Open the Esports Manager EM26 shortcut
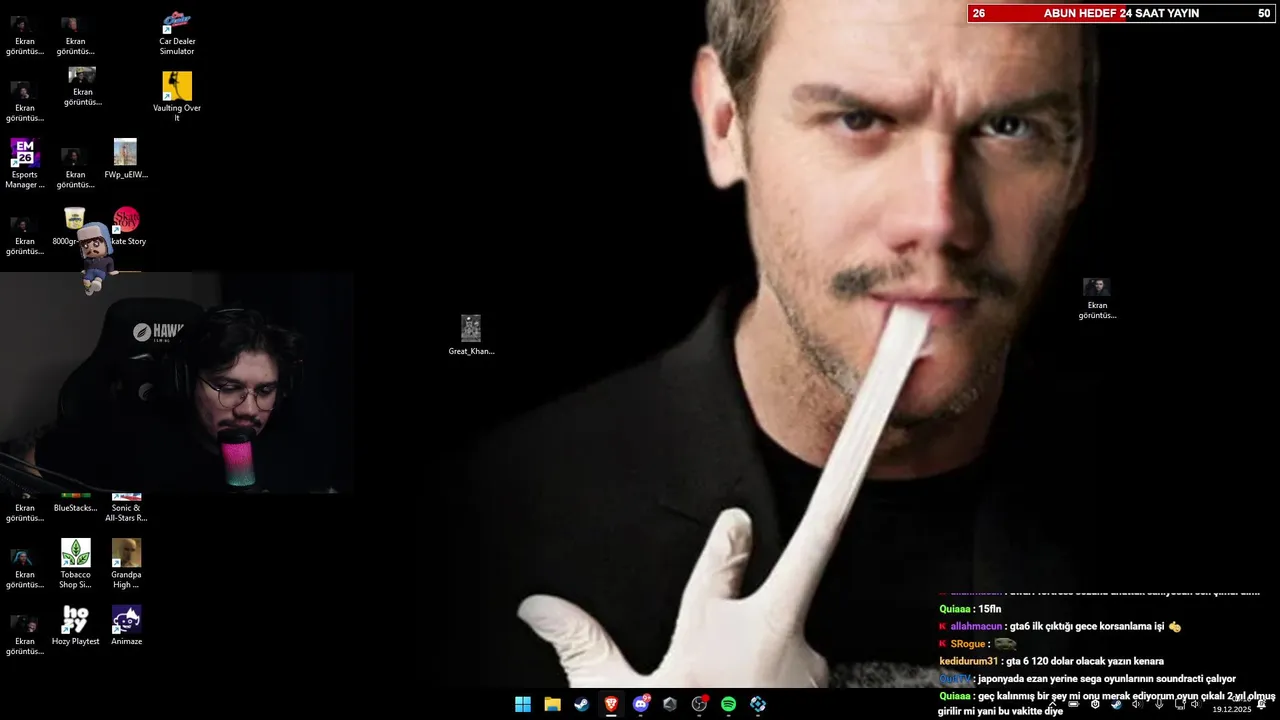Image resolution: width=1280 pixels, height=720 pixels. pos(25,164)
